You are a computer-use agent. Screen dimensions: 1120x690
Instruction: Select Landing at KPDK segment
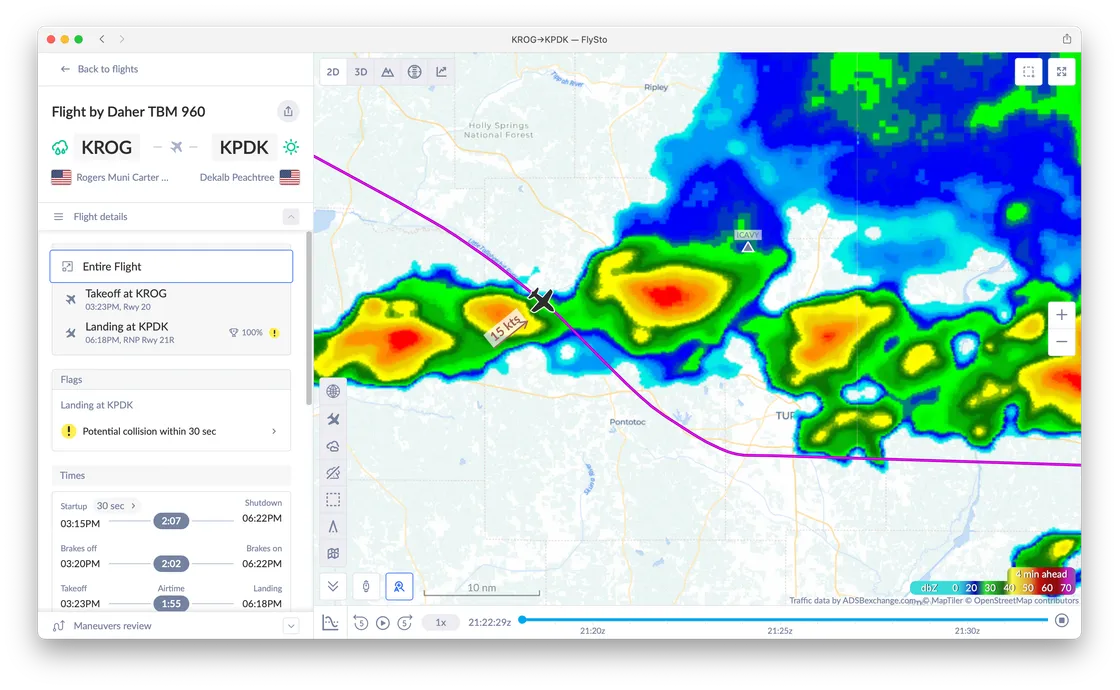tap(171, 333)
